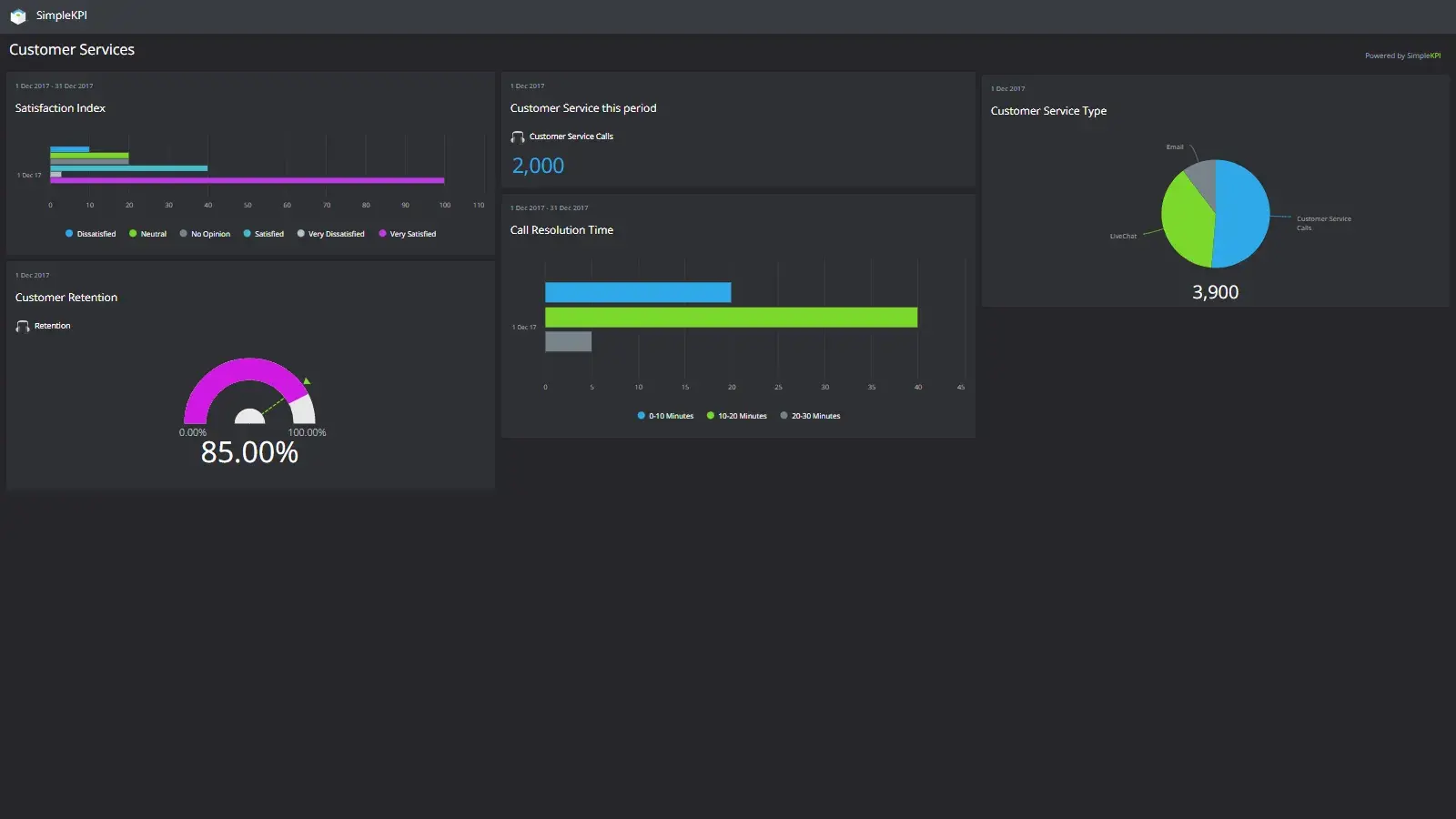Click the Customer Services dashboard title
Image resolution: width=1456 pixels, height=819 pixels.
[72, 50]
